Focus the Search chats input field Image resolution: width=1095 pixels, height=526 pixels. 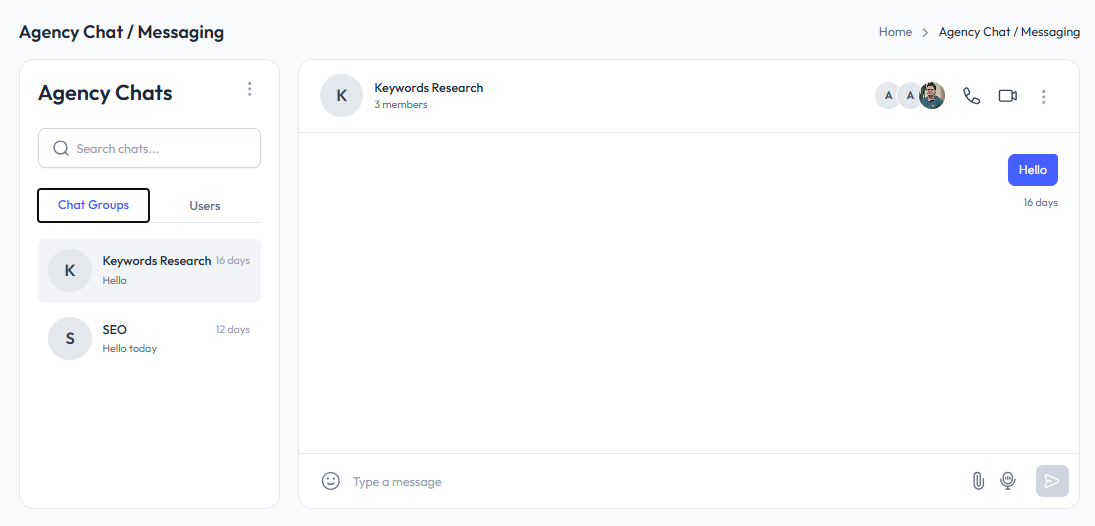coord(160,149)
